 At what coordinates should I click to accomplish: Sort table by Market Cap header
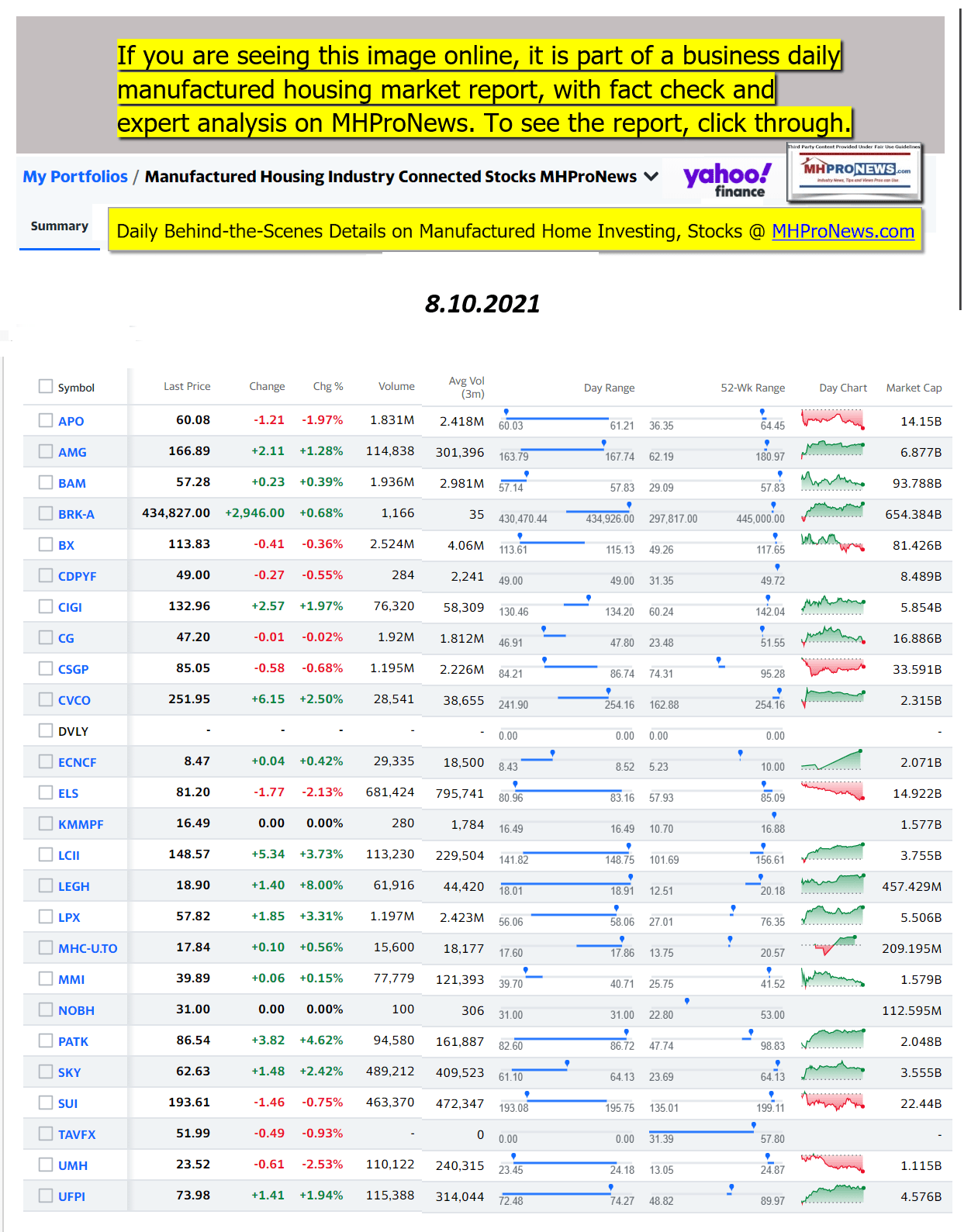point(914,388)
